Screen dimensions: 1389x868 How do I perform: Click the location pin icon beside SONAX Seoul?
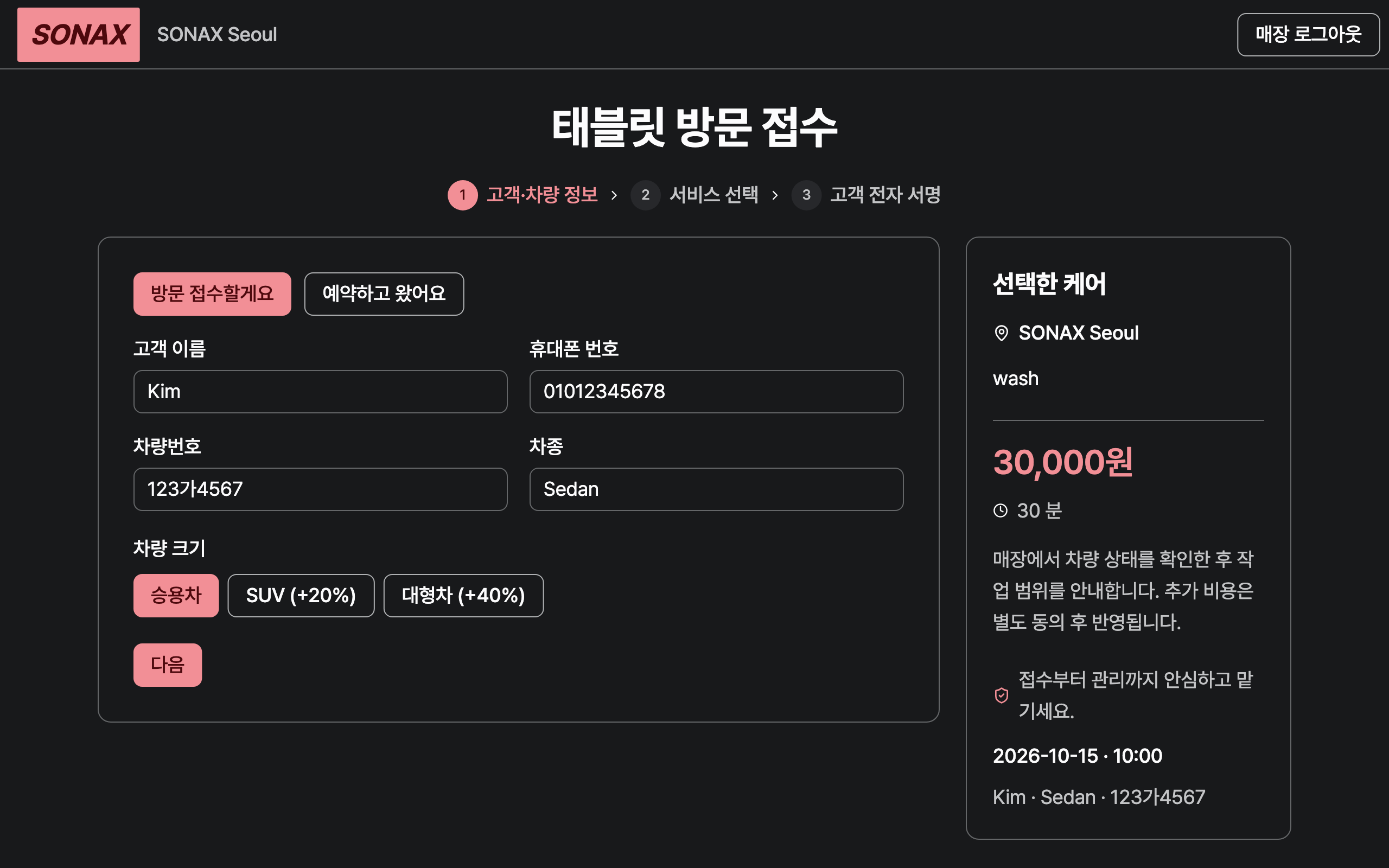point(1001,333)
